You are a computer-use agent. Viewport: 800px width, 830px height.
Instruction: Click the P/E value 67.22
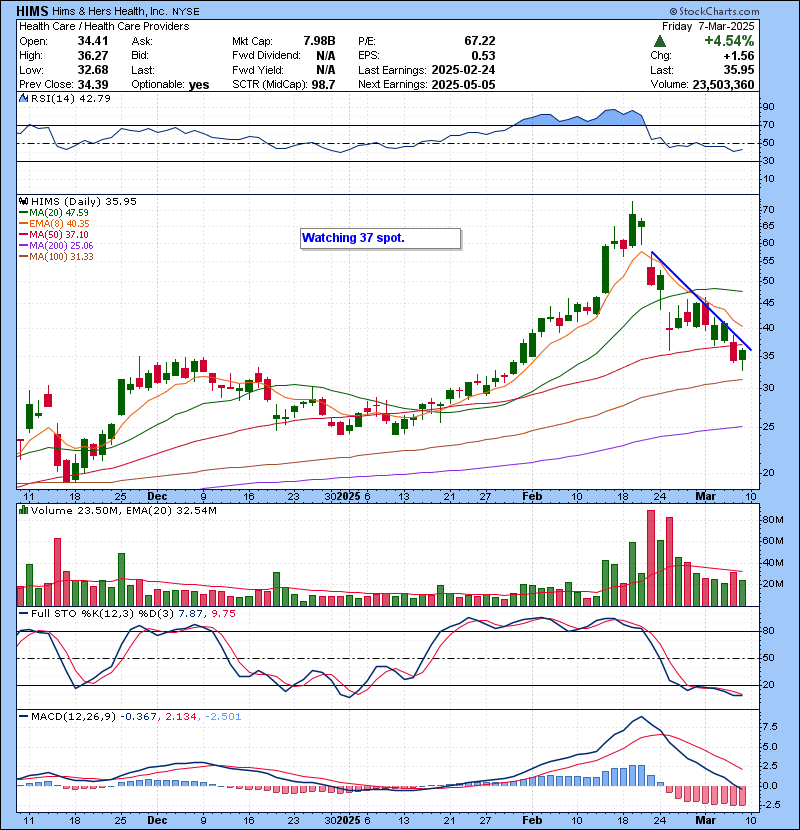[x=480, y=41]
